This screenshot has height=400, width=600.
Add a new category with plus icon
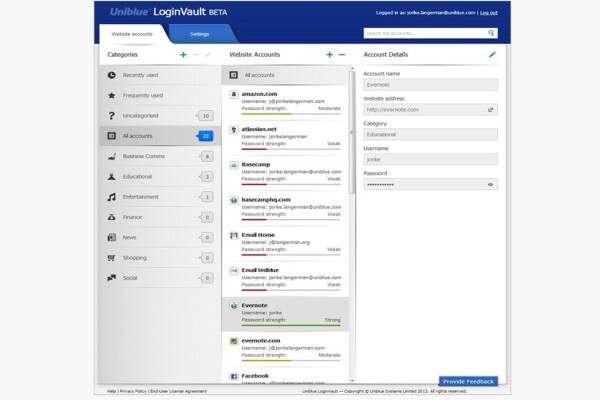183,55
